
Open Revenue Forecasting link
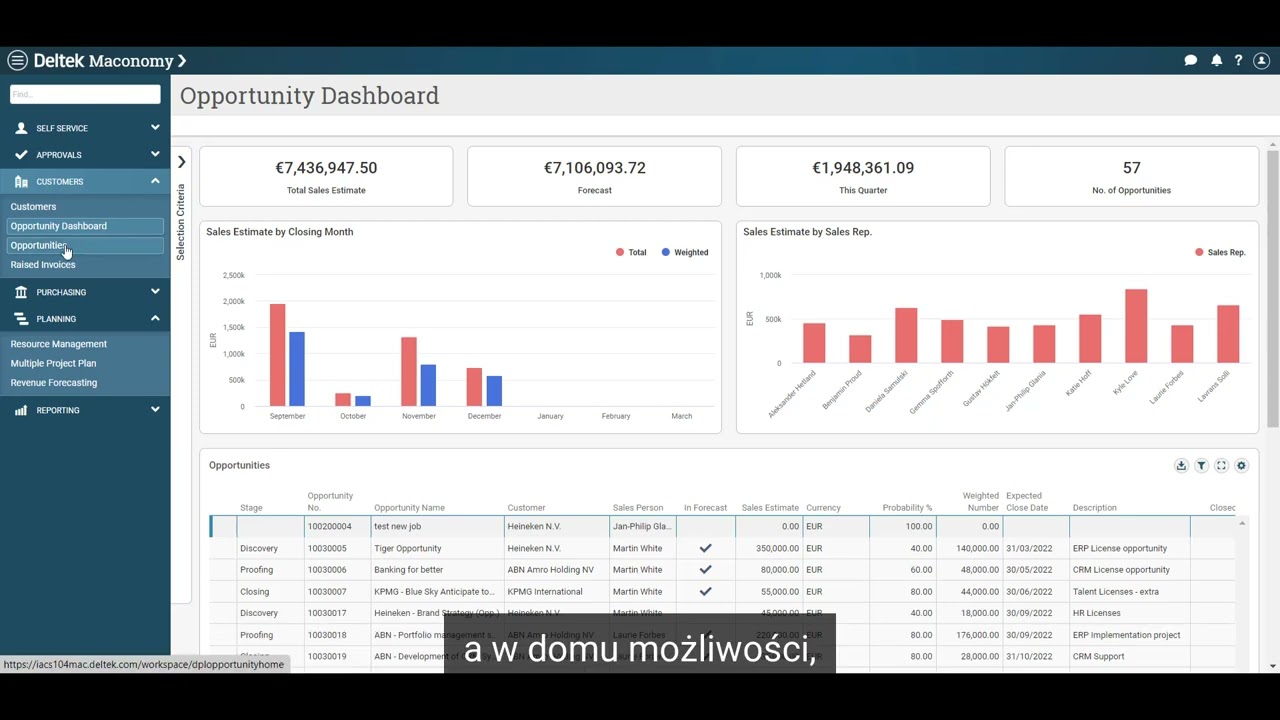pos(54,383)
